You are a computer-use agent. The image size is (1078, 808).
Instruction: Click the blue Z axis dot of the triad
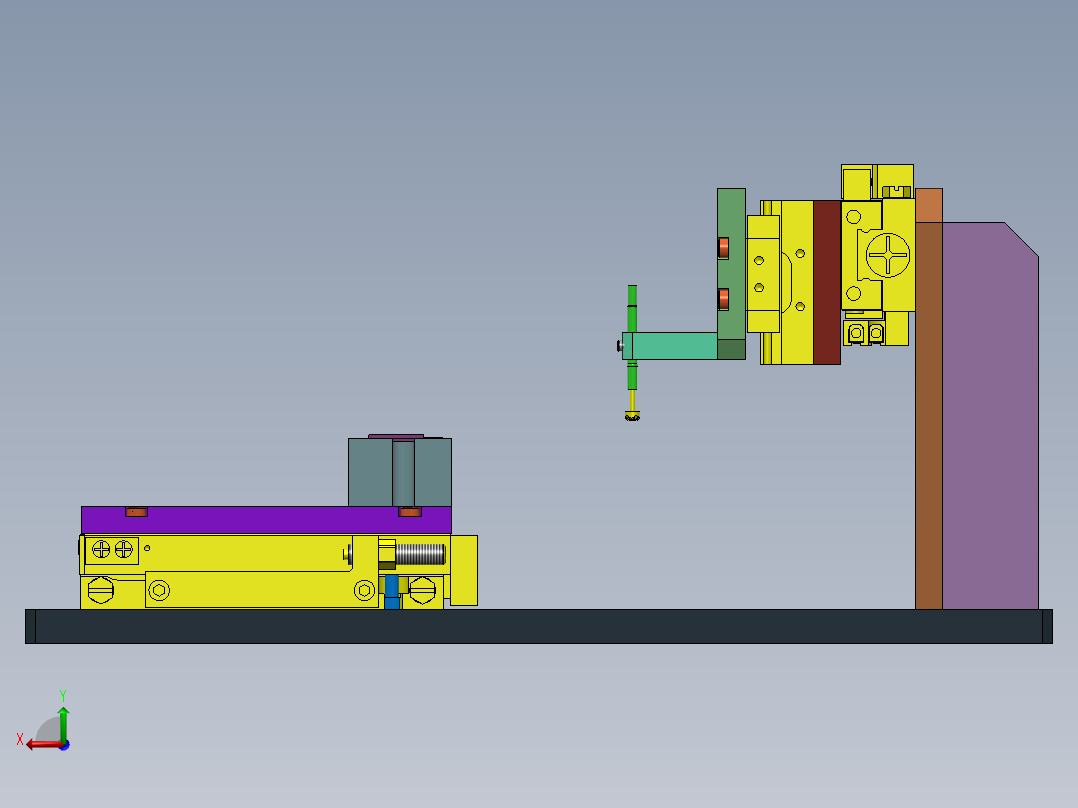65,745
